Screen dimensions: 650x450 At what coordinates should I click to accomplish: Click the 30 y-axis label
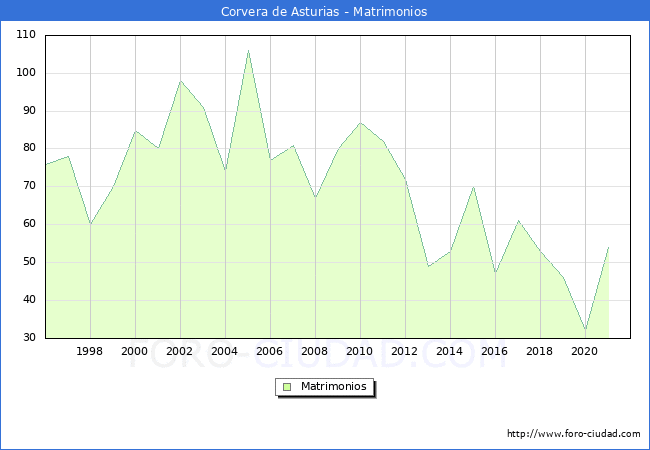click(x=29, y=338)
